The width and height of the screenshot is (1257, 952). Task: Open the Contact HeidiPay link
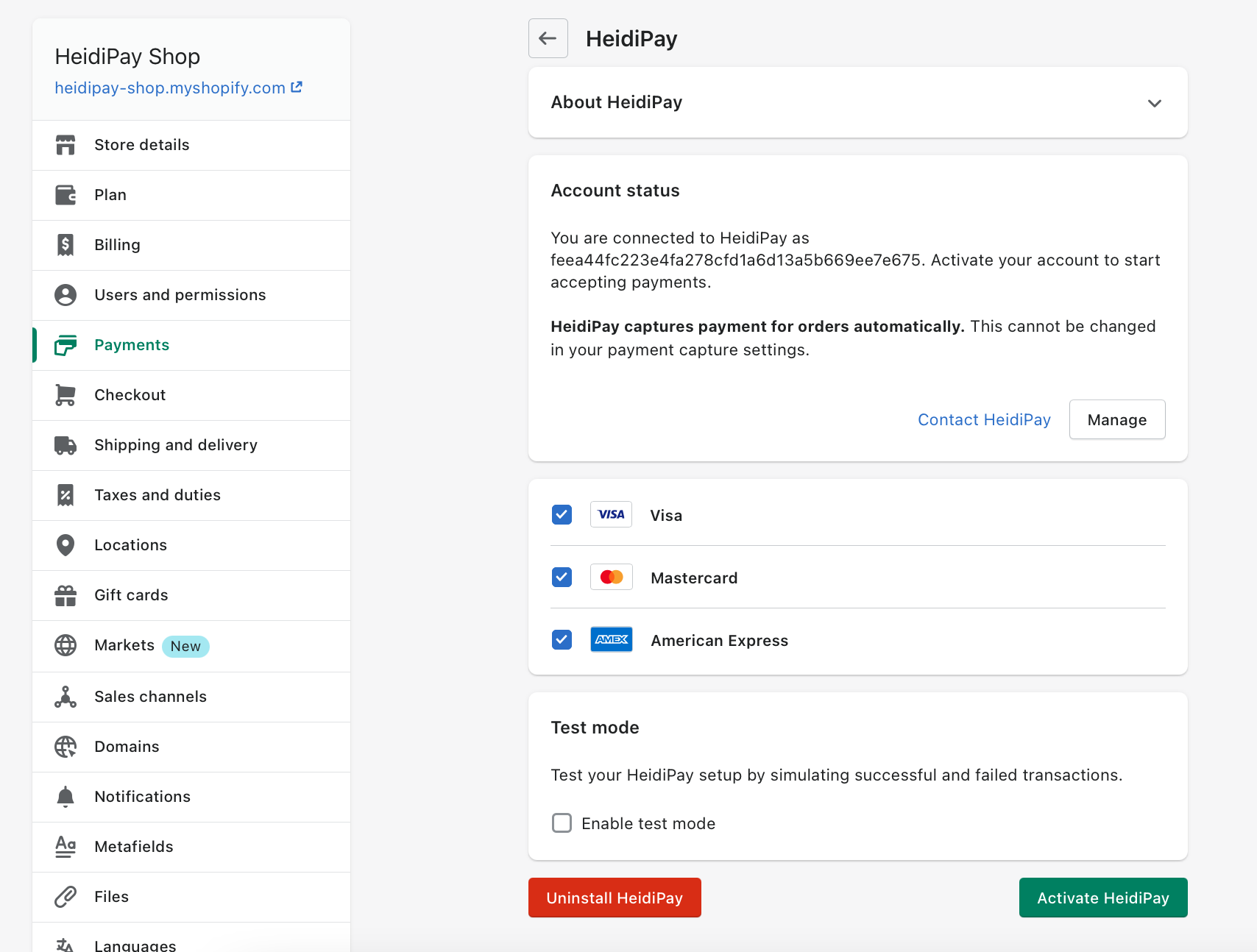(984, 419)
